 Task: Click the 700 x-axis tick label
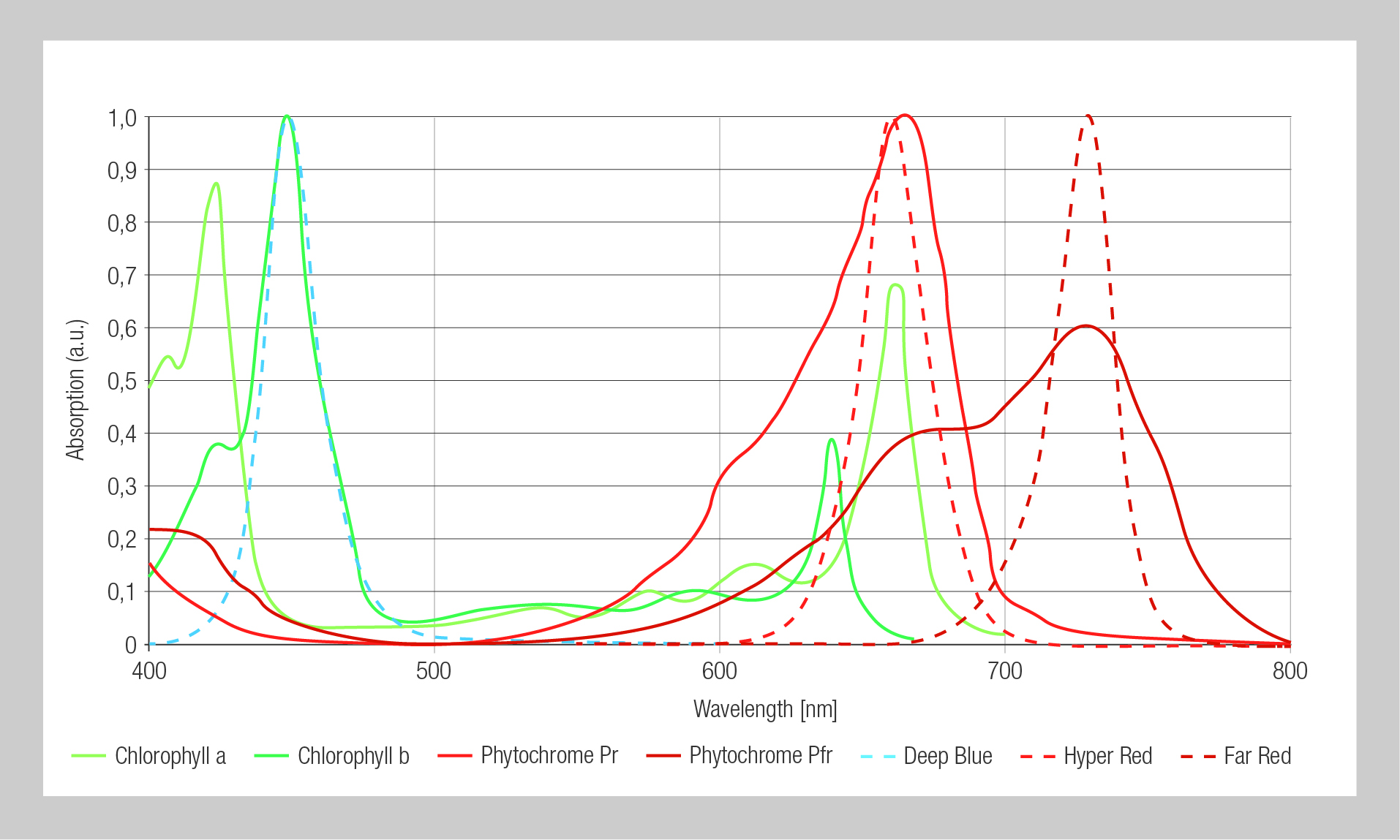(1005, 671)
